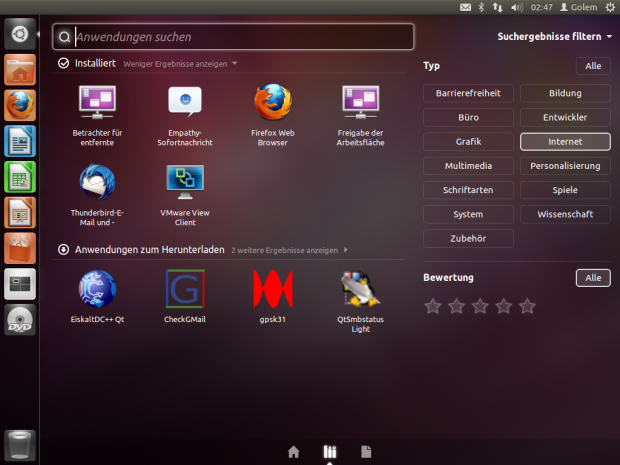Collapse results via Weniger Ergebnisse anzeigen
This screenshot has height=465, width=620.
click(180, 64)
